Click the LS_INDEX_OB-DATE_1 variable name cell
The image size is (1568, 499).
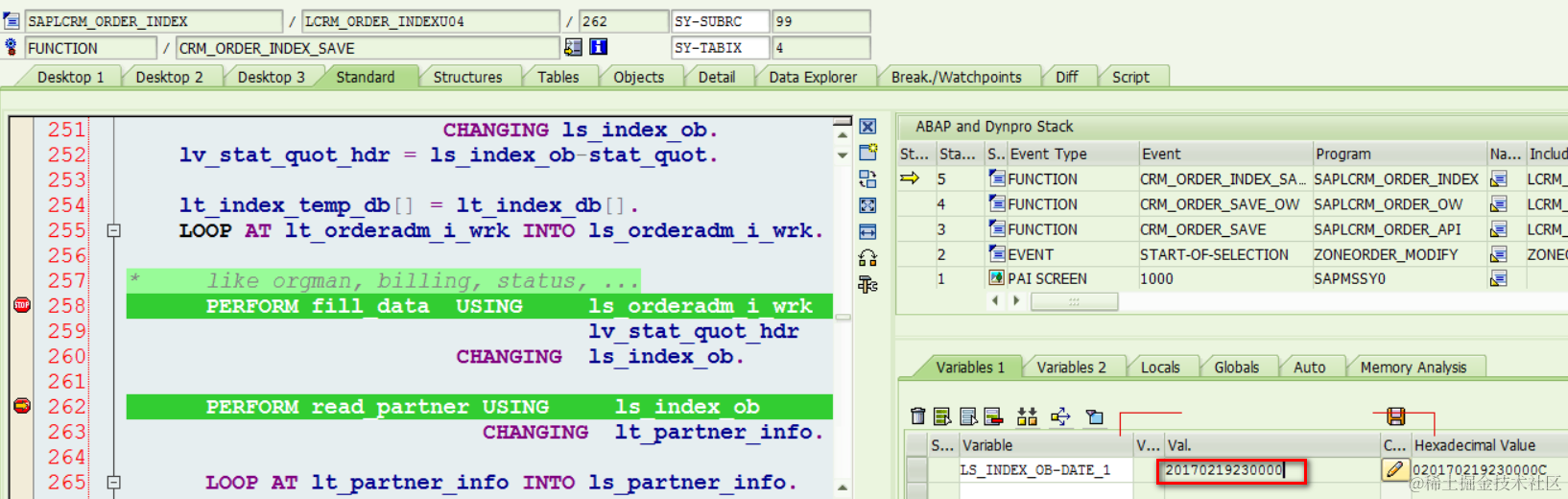(x=1046, y=470)
